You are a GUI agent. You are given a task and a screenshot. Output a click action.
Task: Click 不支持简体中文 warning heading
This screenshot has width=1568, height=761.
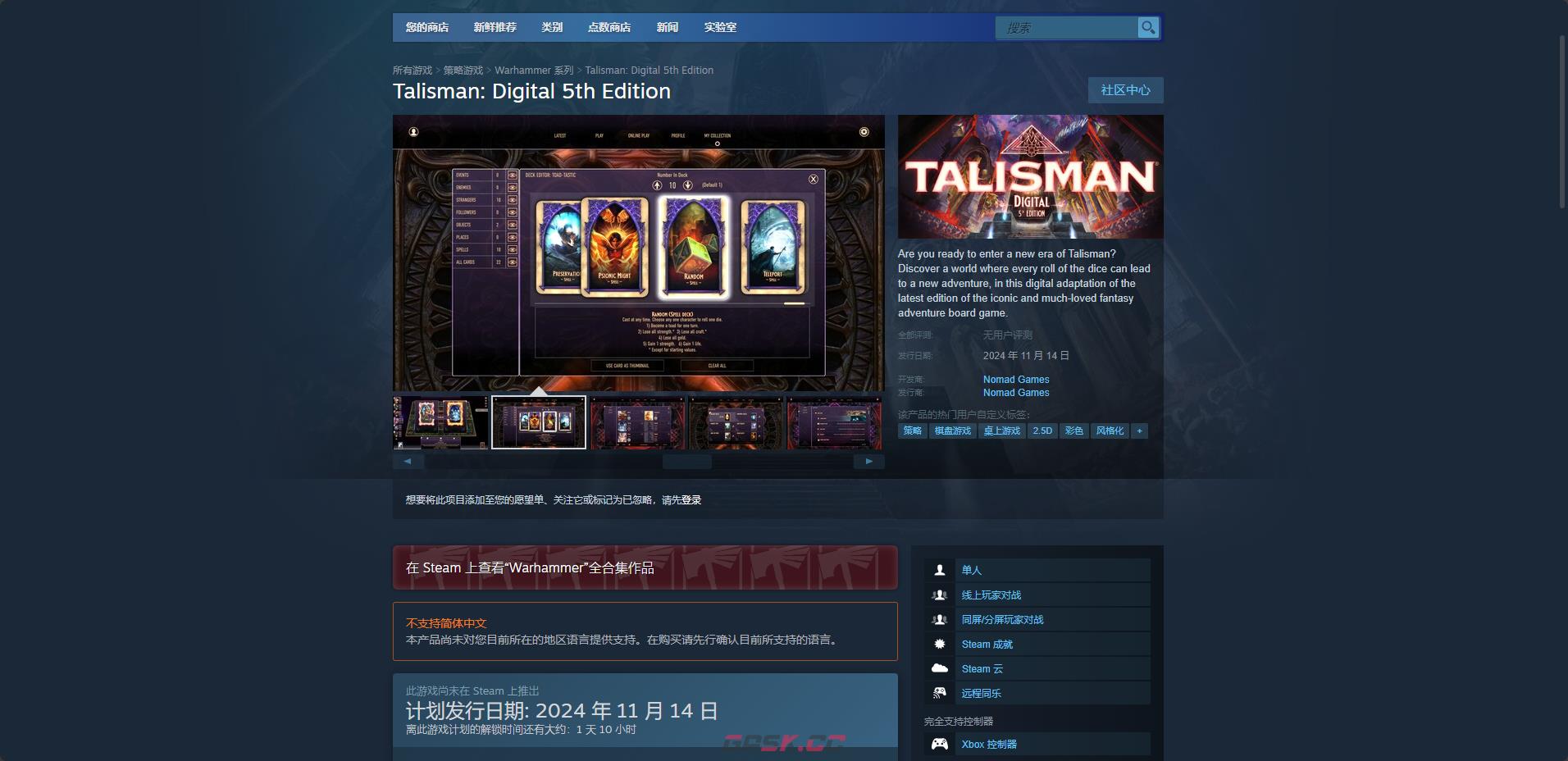446,623
